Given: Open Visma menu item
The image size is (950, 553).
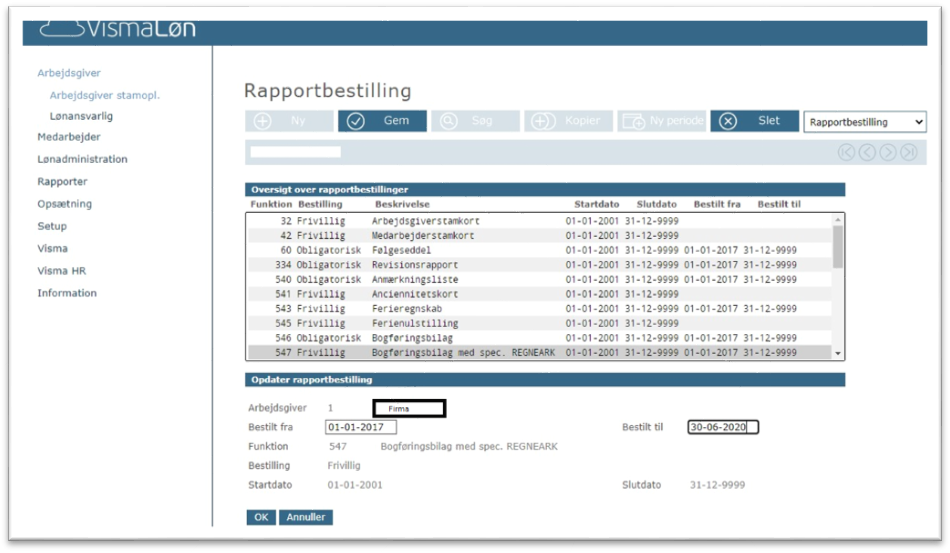Looking at the screenshot, I should [x=52, y=248].
